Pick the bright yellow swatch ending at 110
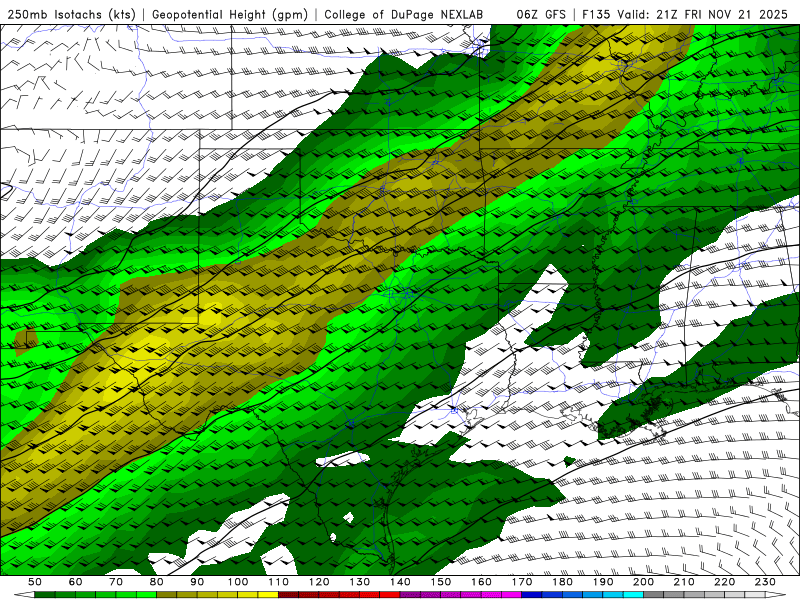 268,594
